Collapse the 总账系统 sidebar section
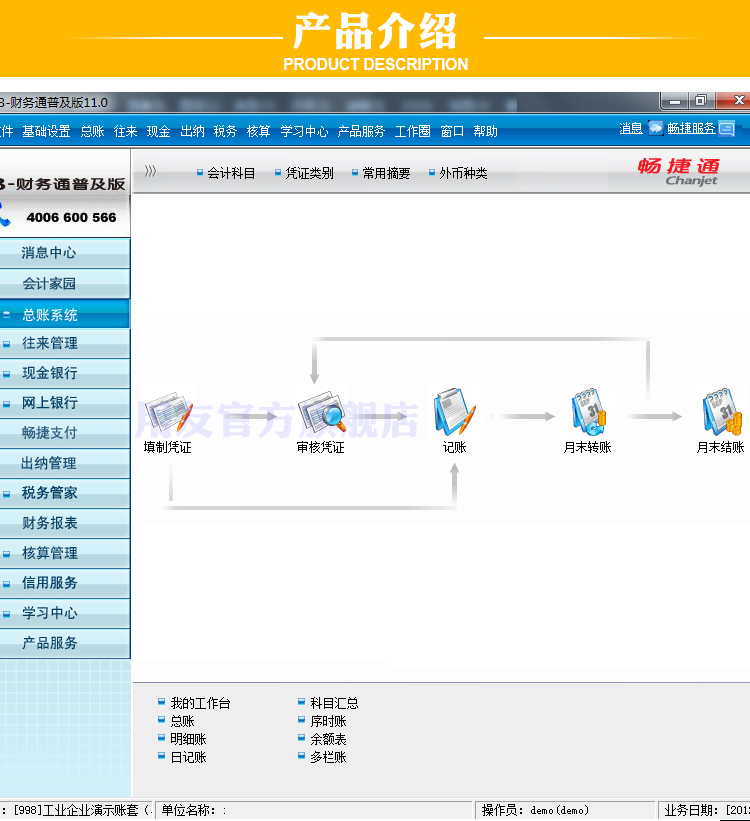Viewport: 750px width, 821px height. (64, 314)
